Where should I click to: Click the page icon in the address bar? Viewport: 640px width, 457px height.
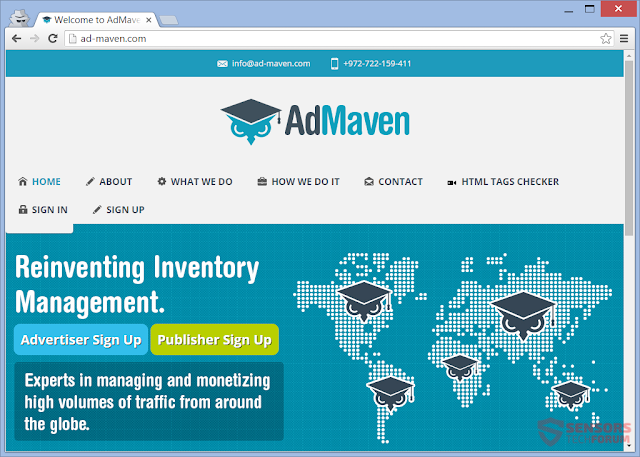[x=73, y=38]
